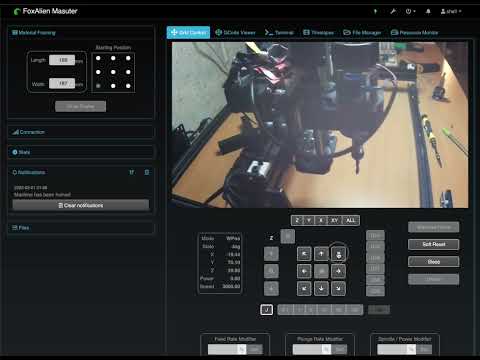Switch to the GCode Viewer tab
This screenshot has height=360, width=480.
pyautogui.click(x=235, y=32)
